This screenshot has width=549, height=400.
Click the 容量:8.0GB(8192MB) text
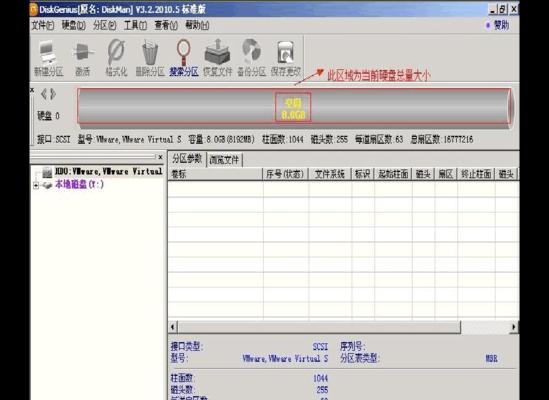pyautogui.click(x=221, y=139)
